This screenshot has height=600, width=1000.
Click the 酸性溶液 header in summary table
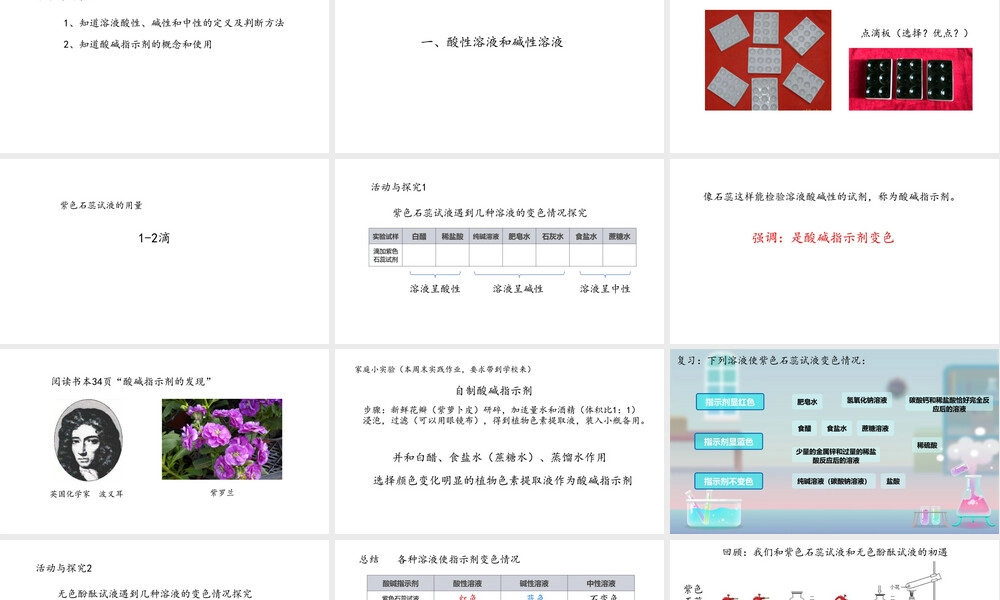(x=467, y=583)
